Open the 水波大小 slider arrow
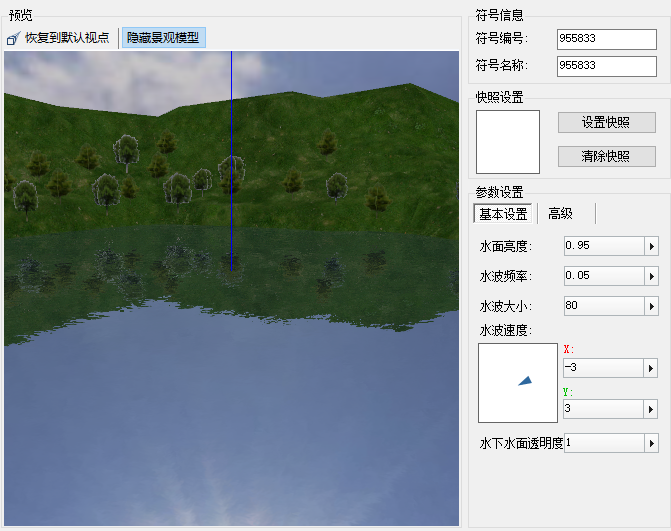 [x=651, y=306]
